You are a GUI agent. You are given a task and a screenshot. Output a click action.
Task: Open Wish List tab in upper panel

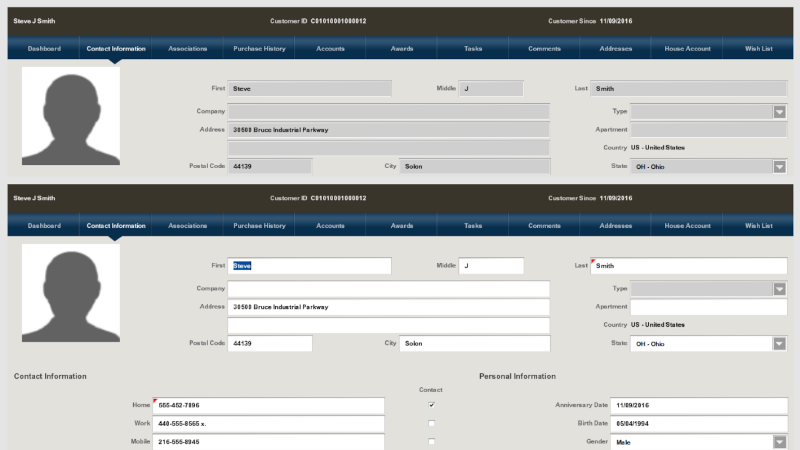coord(758,48)
